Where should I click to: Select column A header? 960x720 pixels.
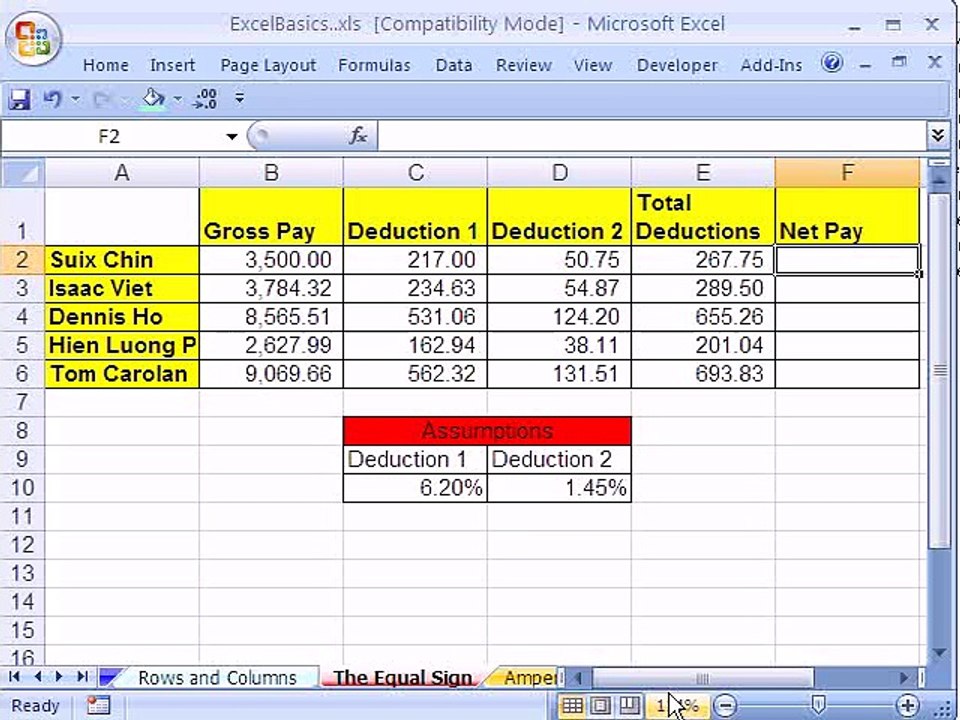(x=122, y=173)
